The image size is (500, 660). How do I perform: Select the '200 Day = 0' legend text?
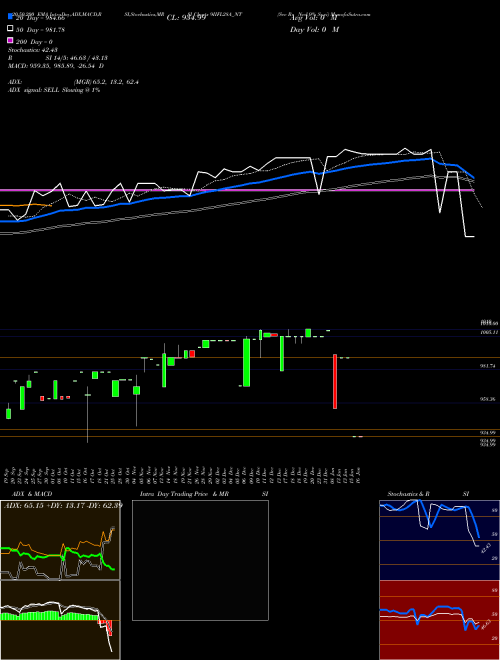coord(34,42)
